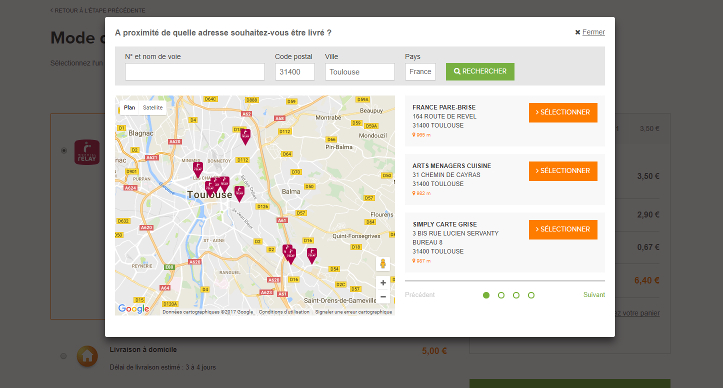Select the Mondial Relay radio option
Image resolution: width=723 pixels, height=388 pixels.
[64, 150]
